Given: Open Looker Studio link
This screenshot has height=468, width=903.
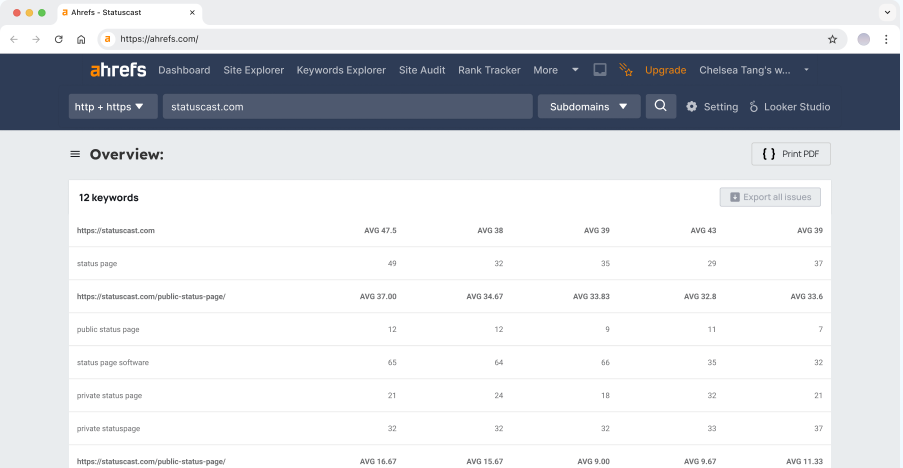Looking at the screenshot, I should [x=797, y=106].
